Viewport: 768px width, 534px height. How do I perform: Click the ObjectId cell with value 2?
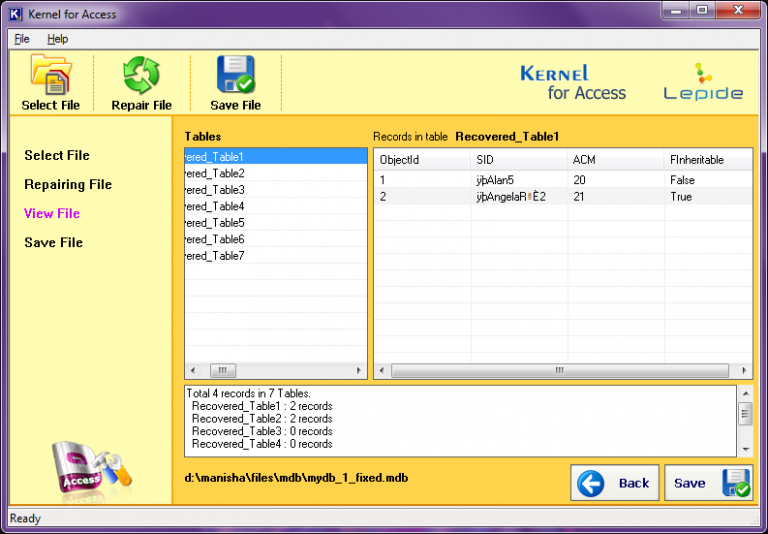tap(422, 196)
